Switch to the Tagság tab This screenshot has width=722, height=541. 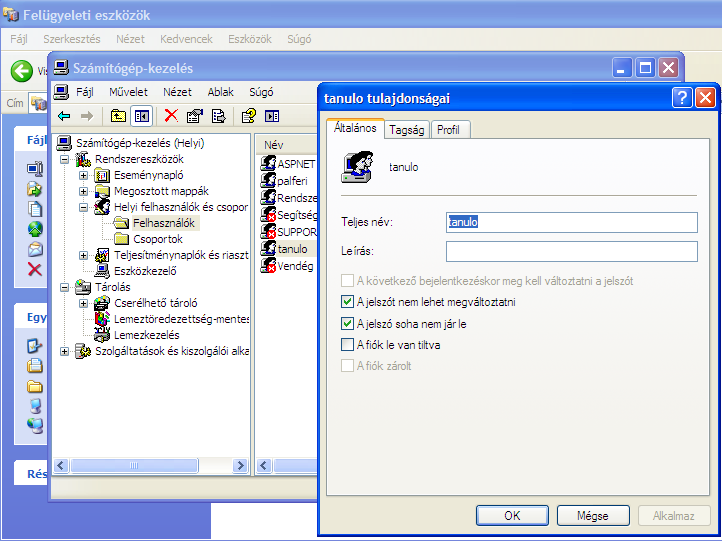coord(406,130)
